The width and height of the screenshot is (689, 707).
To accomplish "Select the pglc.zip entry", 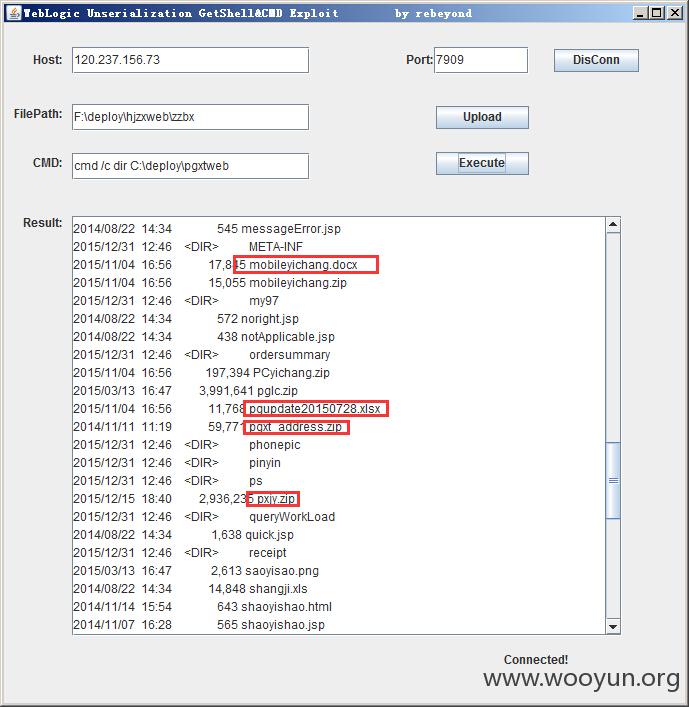I will (185, 391).
